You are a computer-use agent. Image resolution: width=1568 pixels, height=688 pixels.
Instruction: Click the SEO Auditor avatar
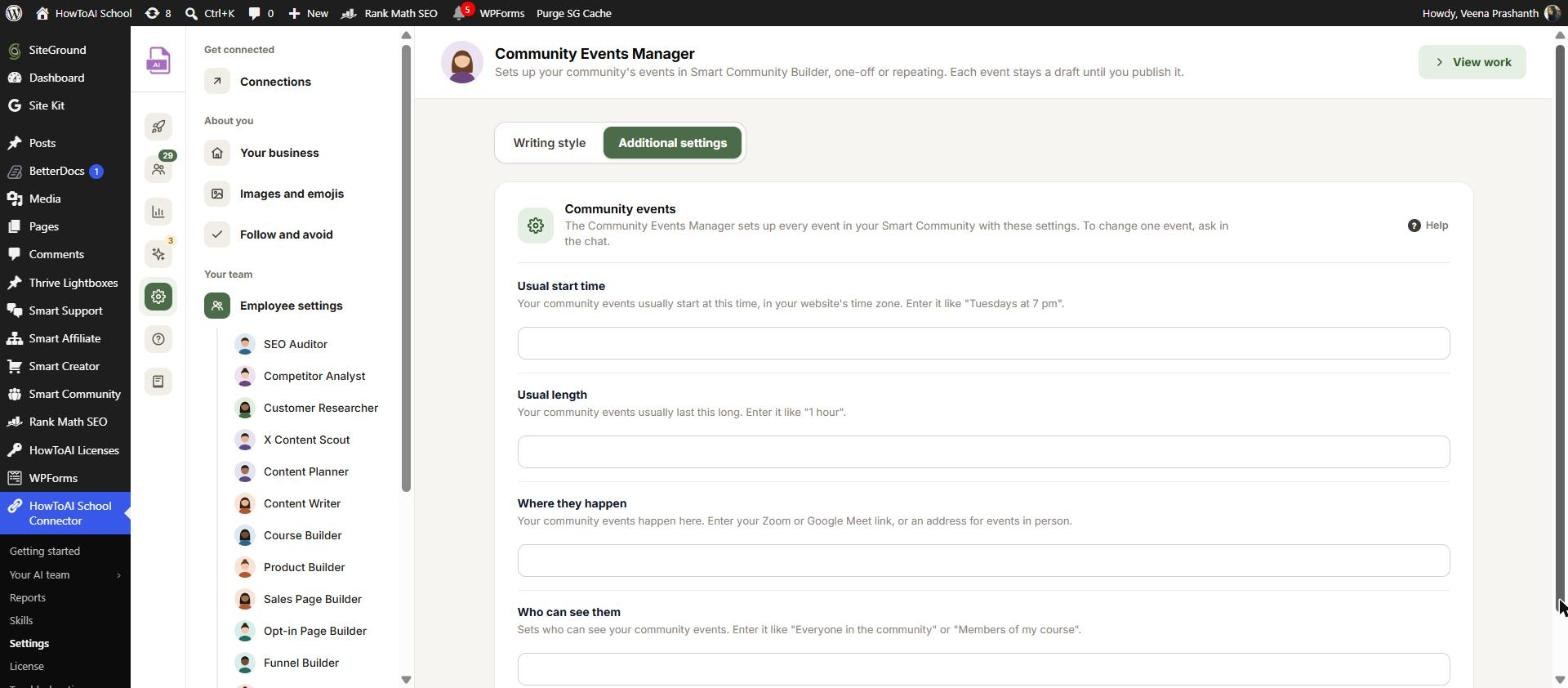point(245,344)
